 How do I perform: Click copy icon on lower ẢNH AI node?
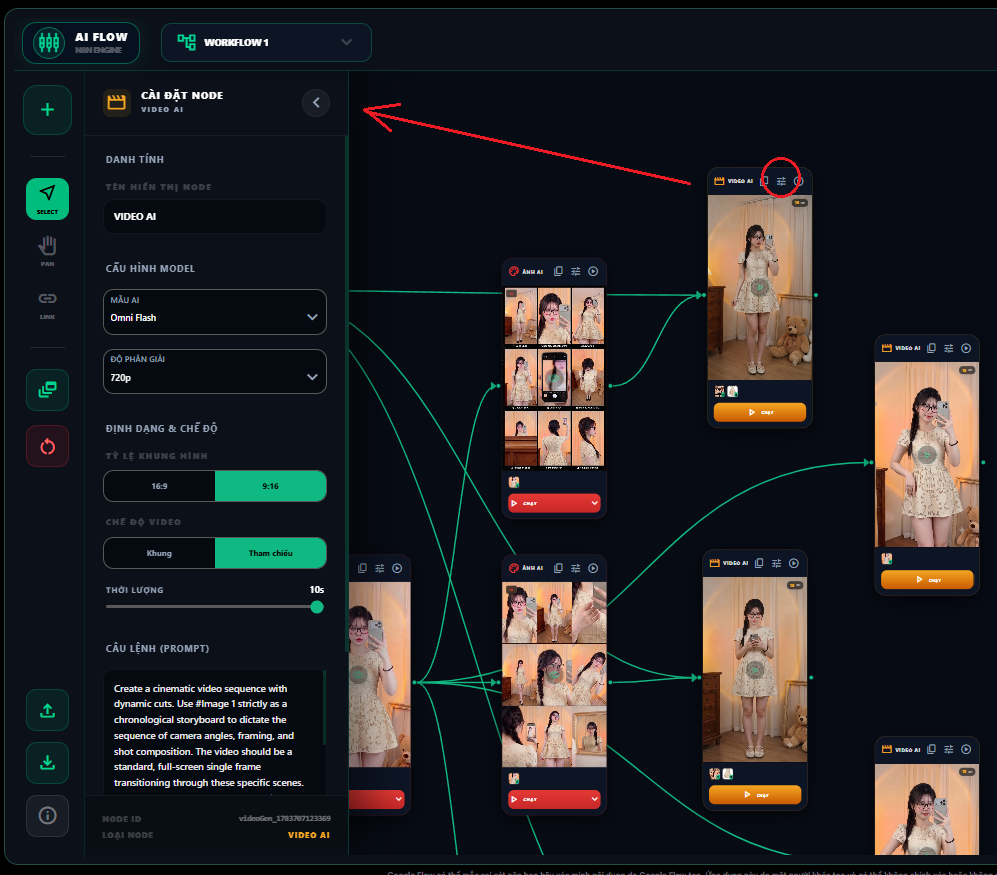click(558, 568)
